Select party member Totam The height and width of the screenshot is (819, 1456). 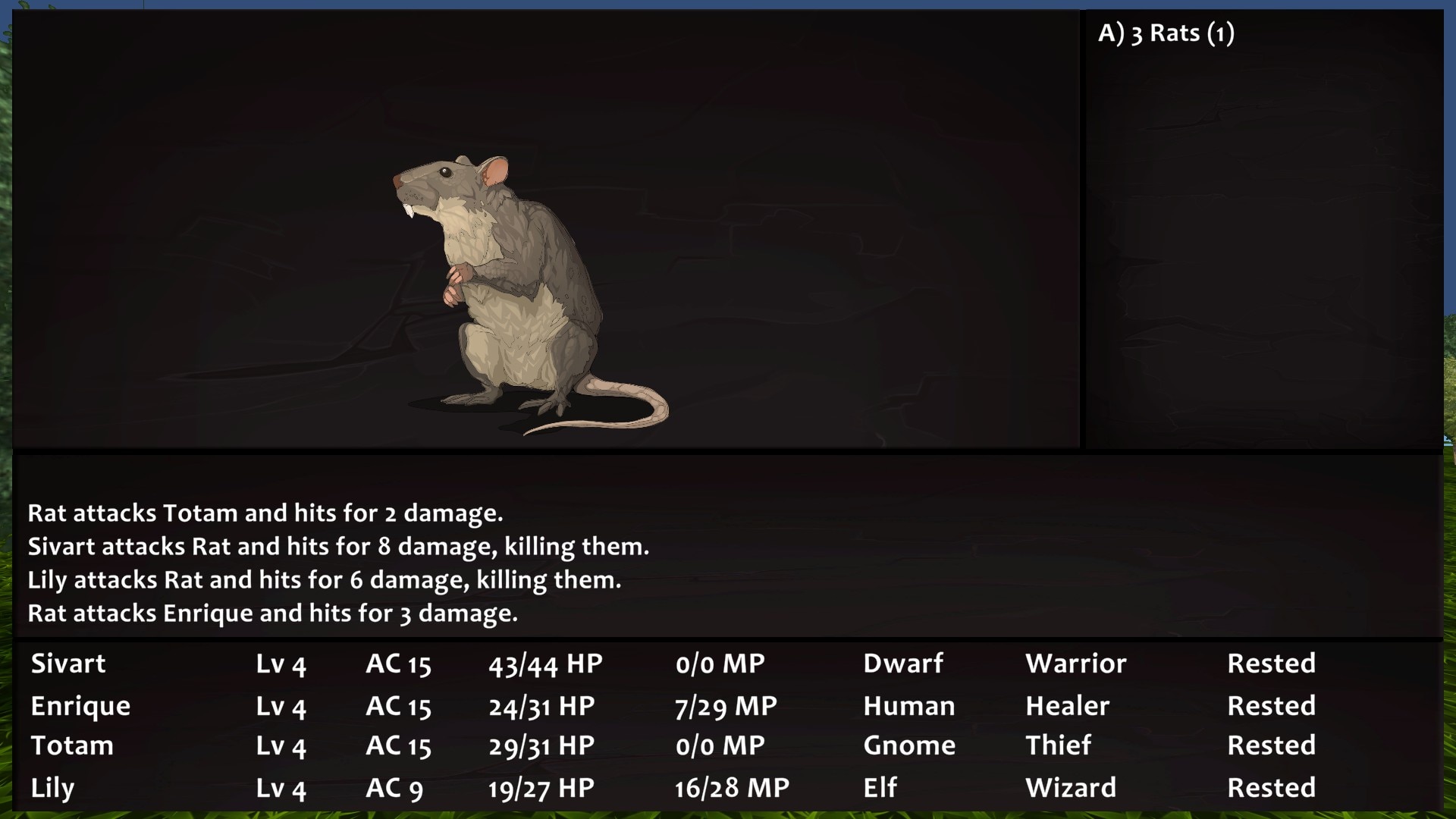click(72, 745)
